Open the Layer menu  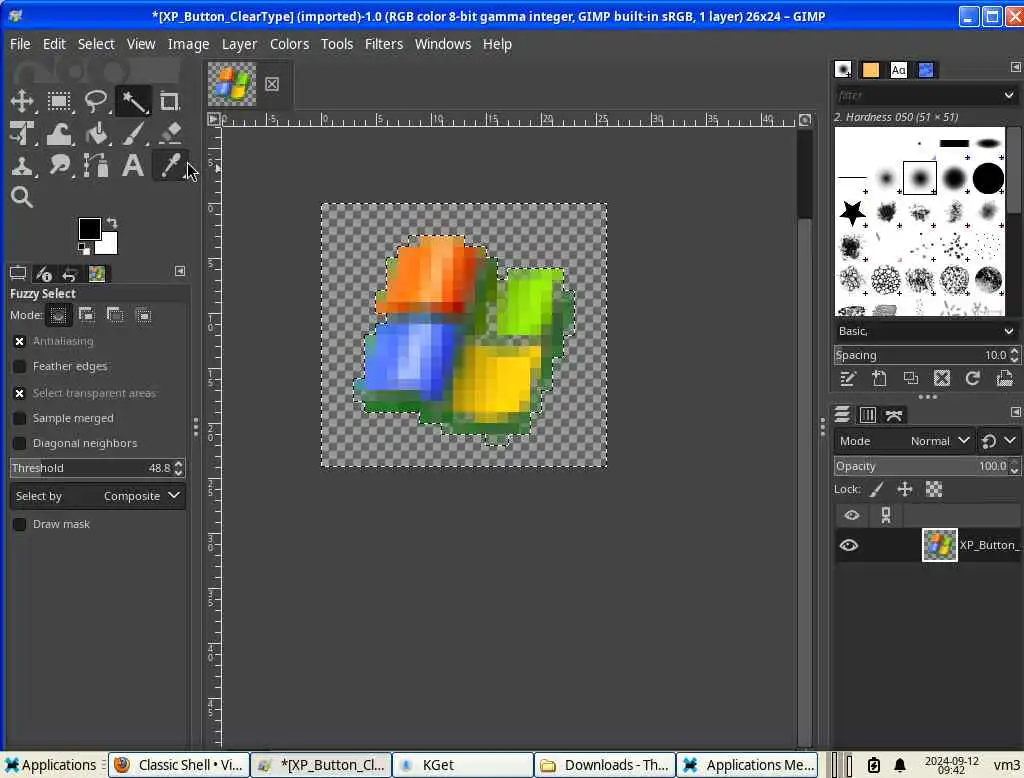click(x=239, y=44)
